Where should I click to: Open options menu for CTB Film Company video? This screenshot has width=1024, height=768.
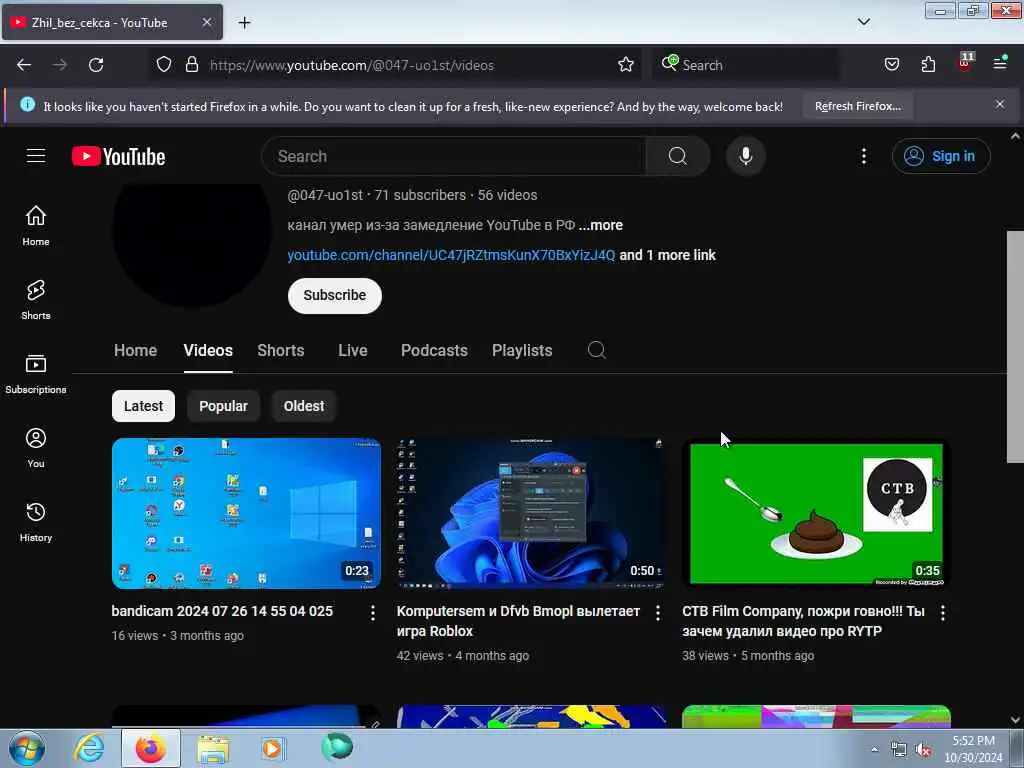pyautogui.click(x=942, y=613)
